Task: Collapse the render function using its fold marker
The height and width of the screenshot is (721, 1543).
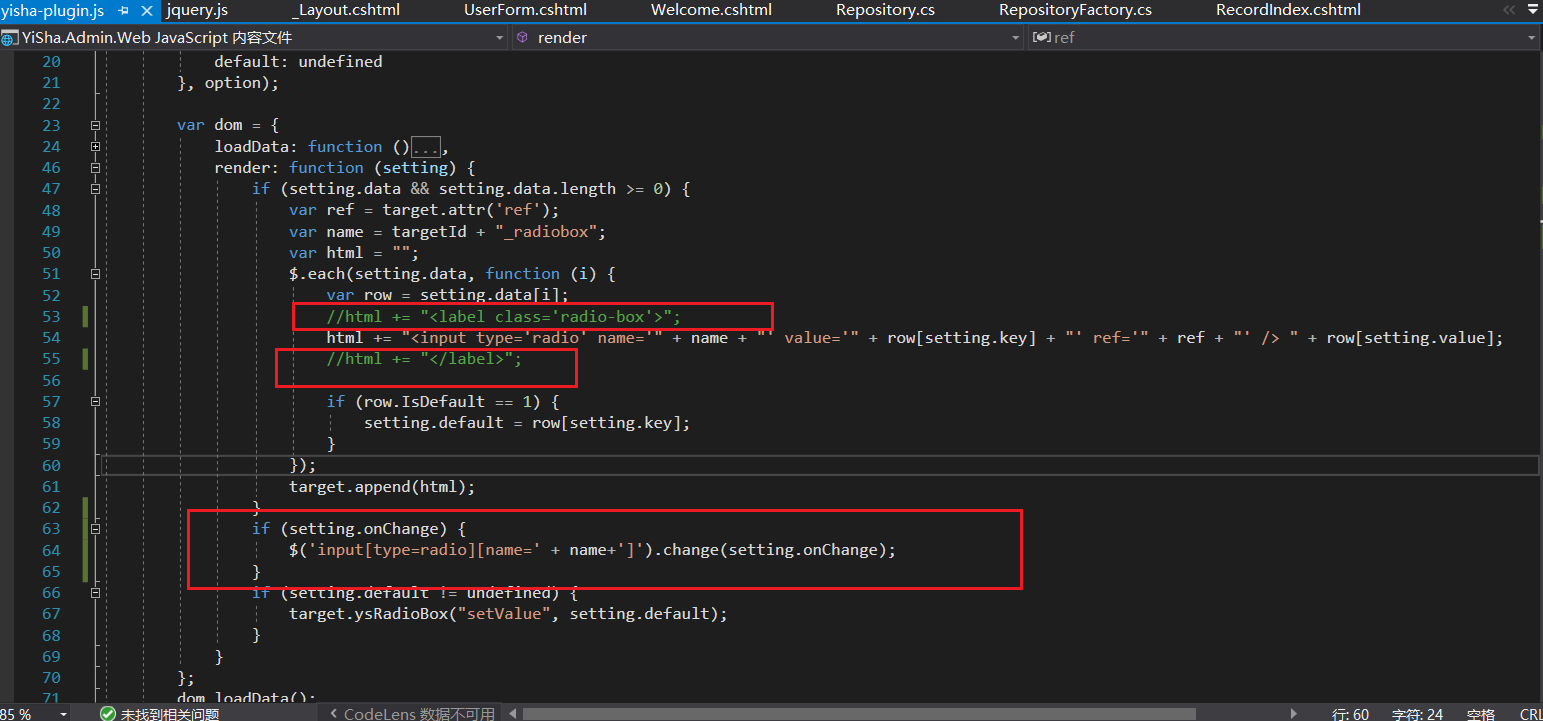Action: tap(95, 167)
